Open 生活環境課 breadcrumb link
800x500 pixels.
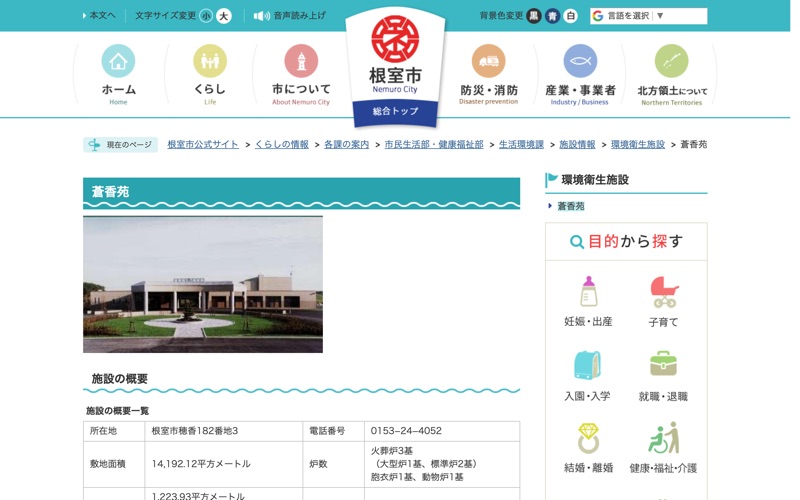pos(521,144)
